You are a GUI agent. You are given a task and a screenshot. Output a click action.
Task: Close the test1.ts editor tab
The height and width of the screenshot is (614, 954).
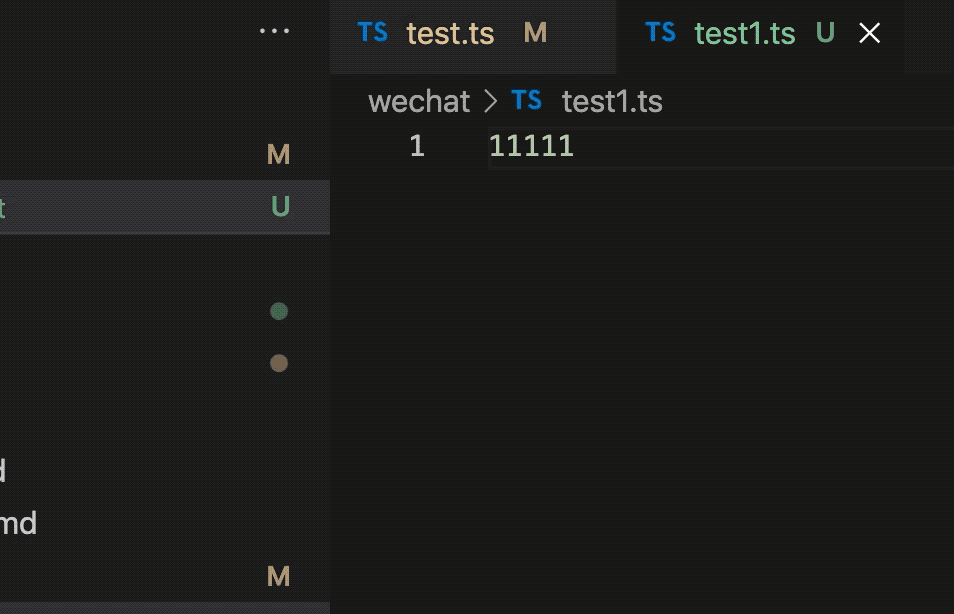click(x=870, y=33)
